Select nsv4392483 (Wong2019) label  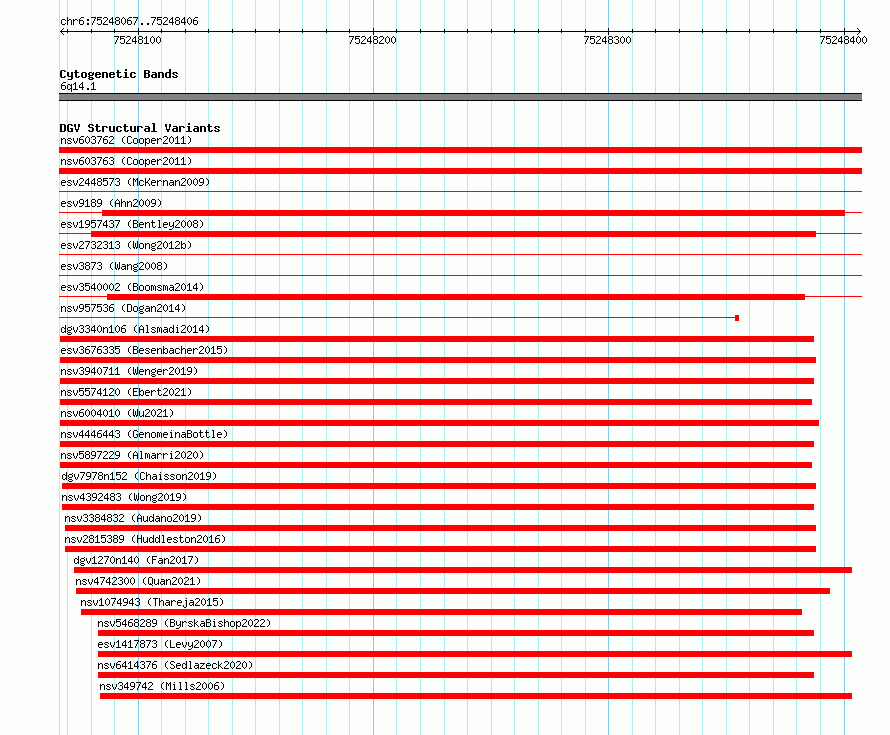pyautogui.click(x=124, y=497)
